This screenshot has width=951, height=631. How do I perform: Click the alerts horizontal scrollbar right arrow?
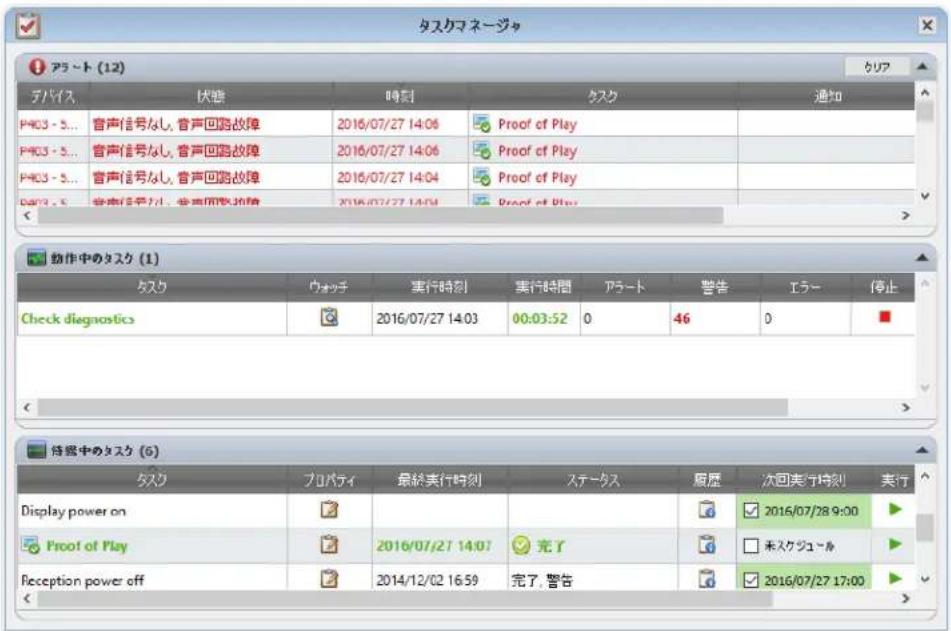(906, 215)
